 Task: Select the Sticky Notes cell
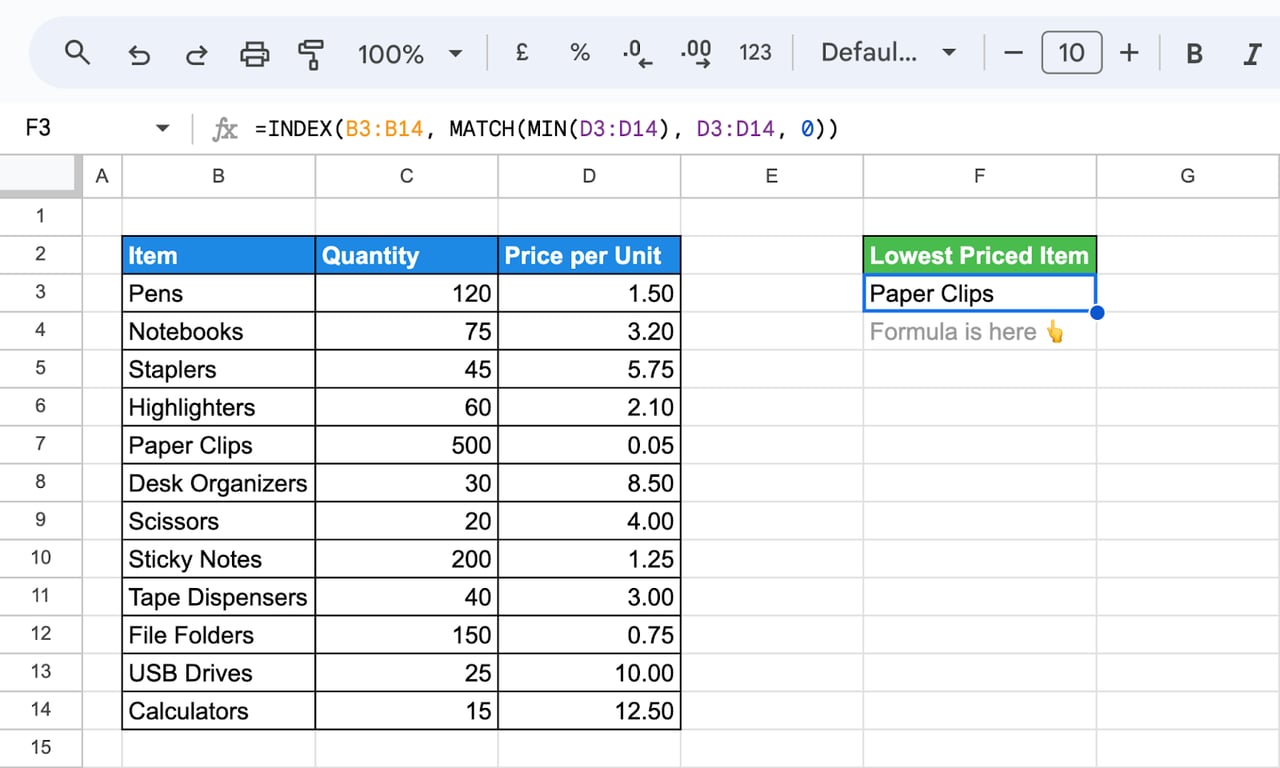pyautogui.click(x=218, y=559)
